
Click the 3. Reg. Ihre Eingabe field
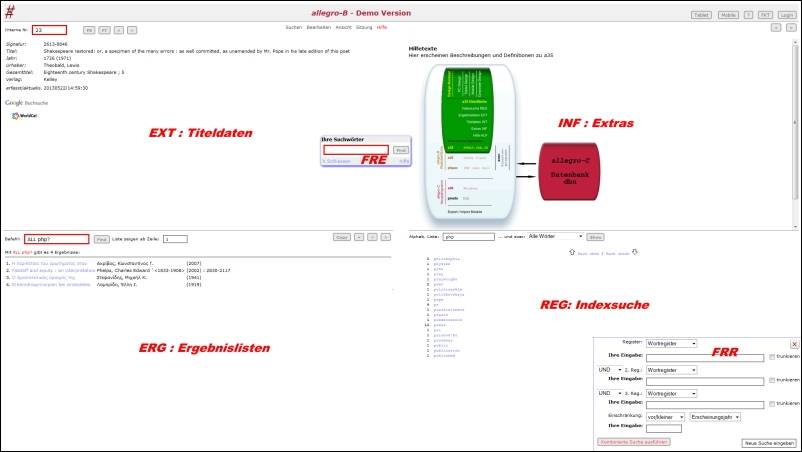pyautogui.click(x=705, y=405)
